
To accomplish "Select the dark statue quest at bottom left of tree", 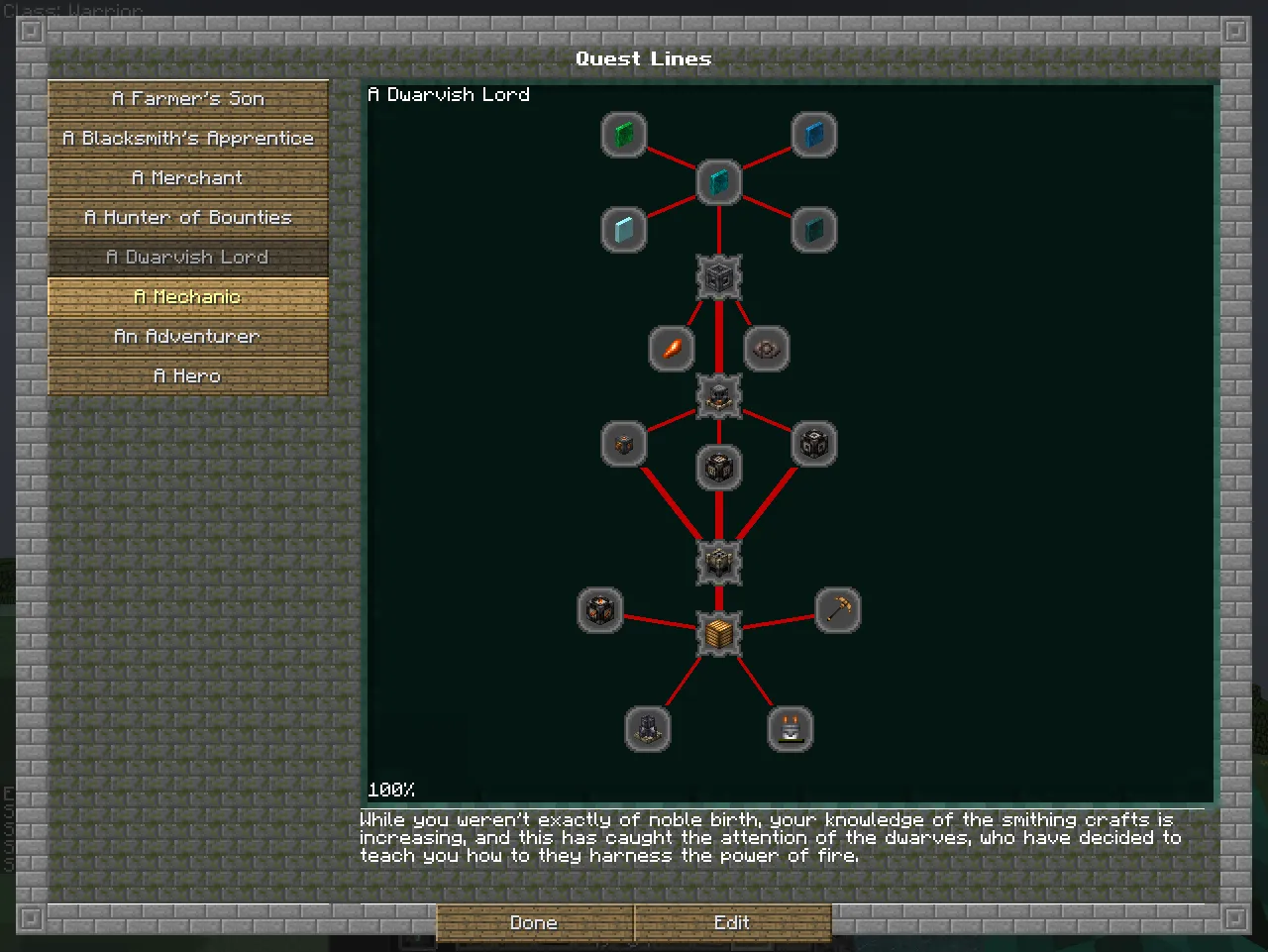I will pyautogui.click(x=648, y=729).
